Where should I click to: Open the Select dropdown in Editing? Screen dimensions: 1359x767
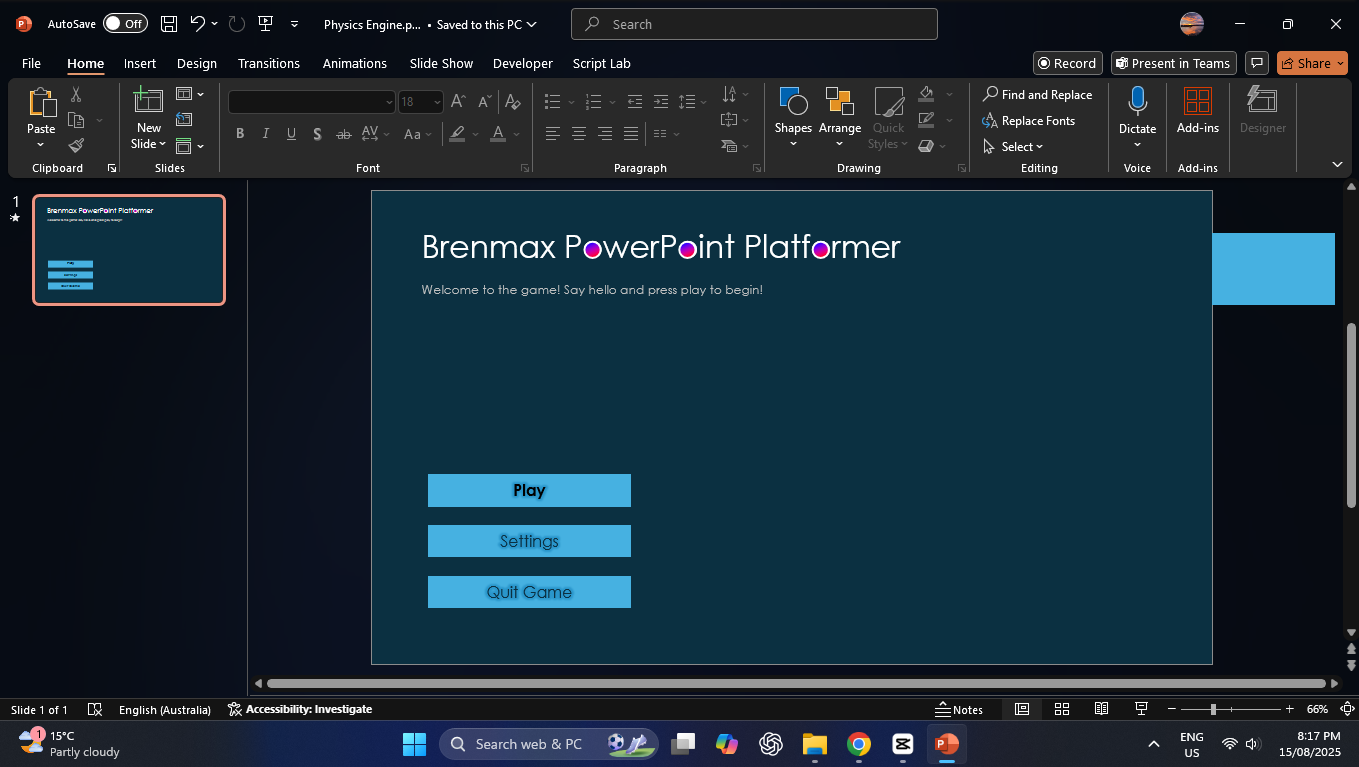pyautogui.click(x=1022, y=147)
